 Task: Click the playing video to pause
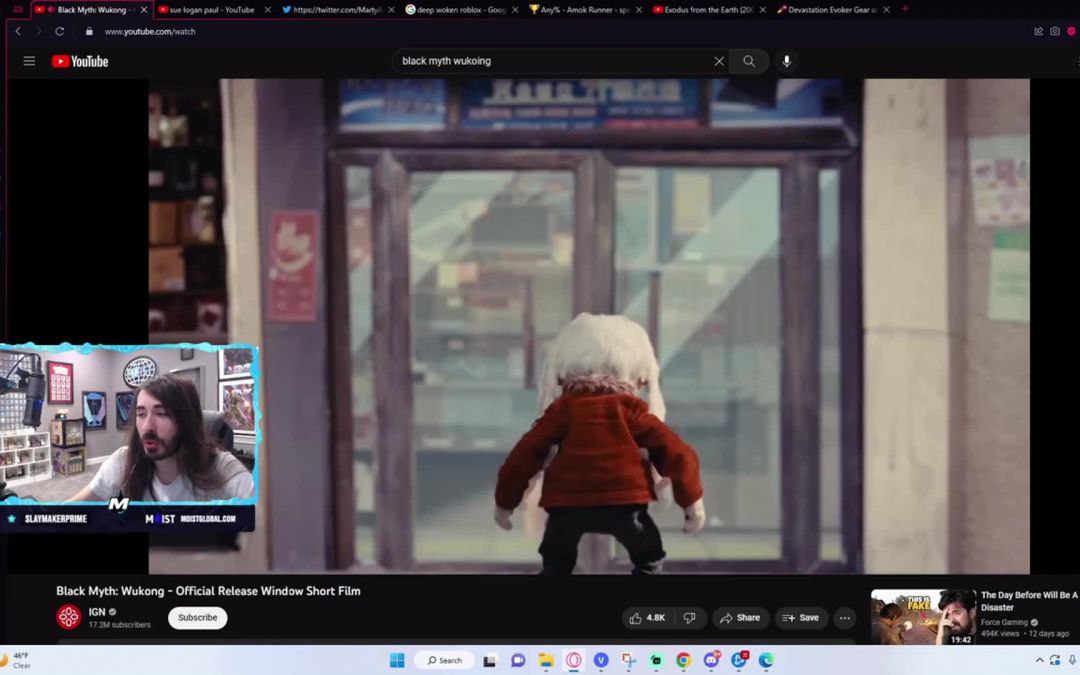tap(589, 326)
